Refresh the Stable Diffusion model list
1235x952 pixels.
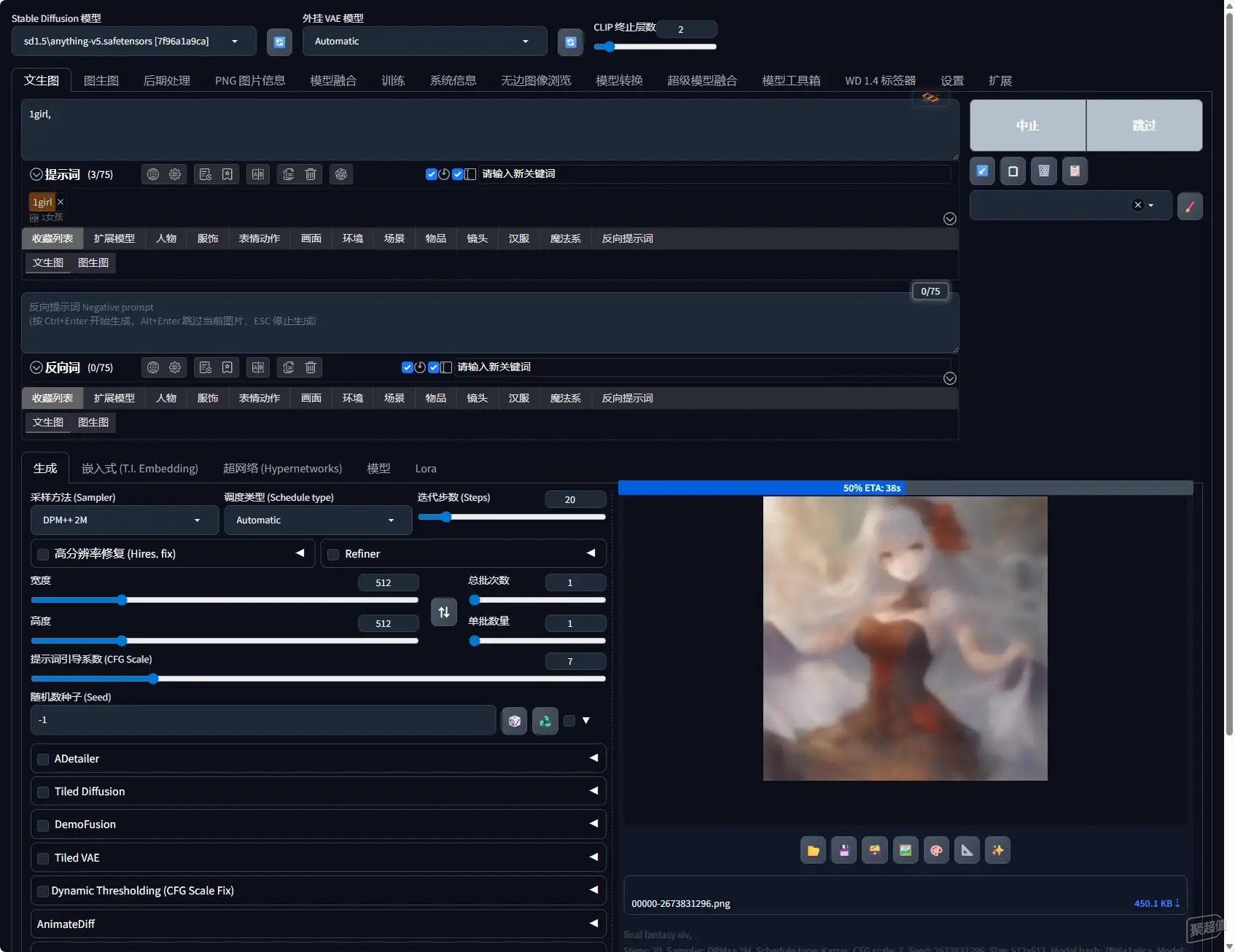click(x=279, y=42)
